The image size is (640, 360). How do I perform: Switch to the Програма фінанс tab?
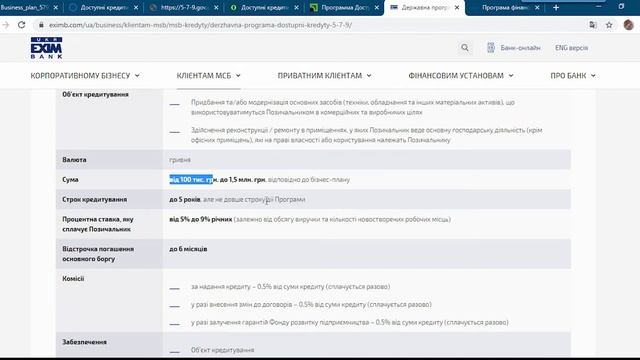[x=506, y=7]
